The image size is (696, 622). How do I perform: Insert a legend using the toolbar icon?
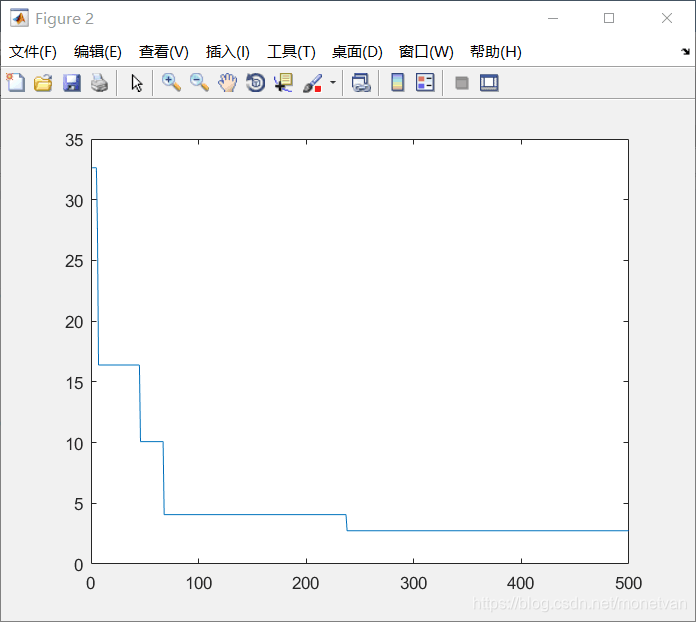coord(425,83)
